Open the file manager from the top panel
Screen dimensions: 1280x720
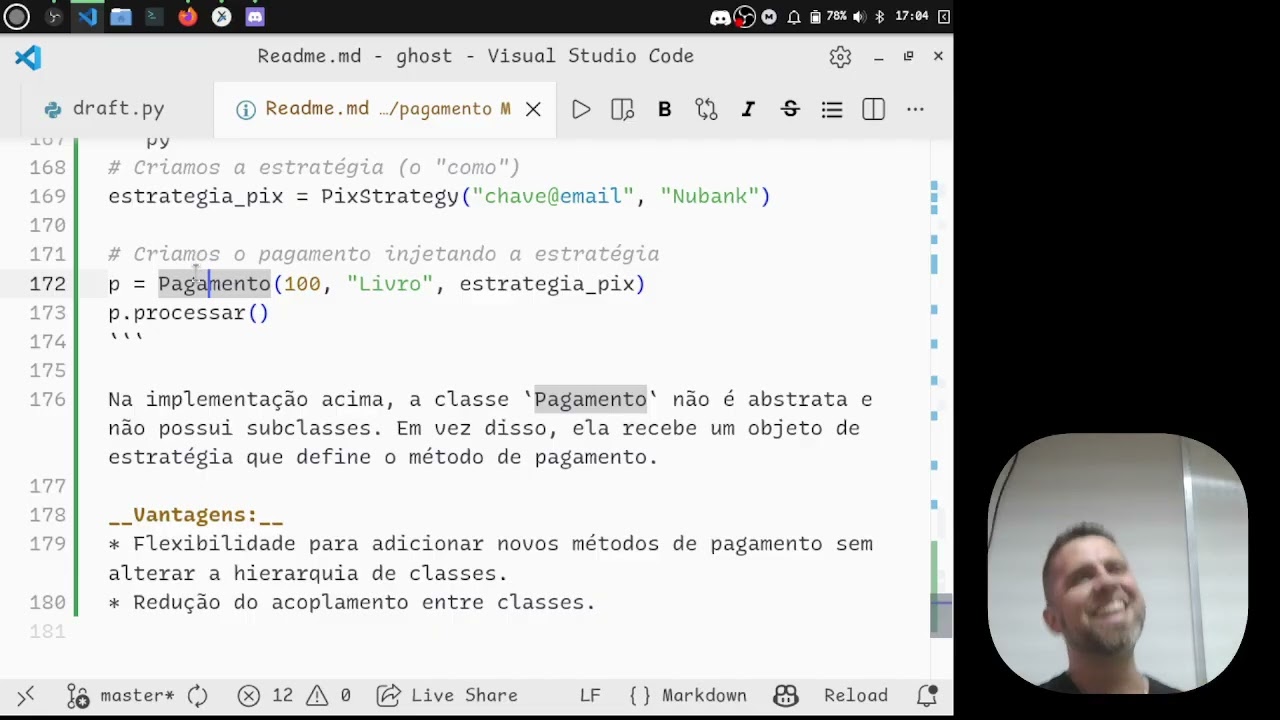121,16
